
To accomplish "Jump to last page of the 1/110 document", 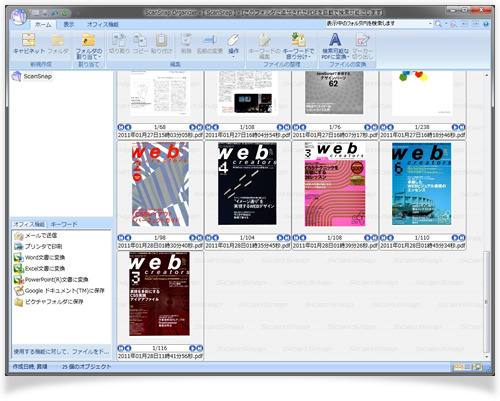I will (x=462, y=238).
